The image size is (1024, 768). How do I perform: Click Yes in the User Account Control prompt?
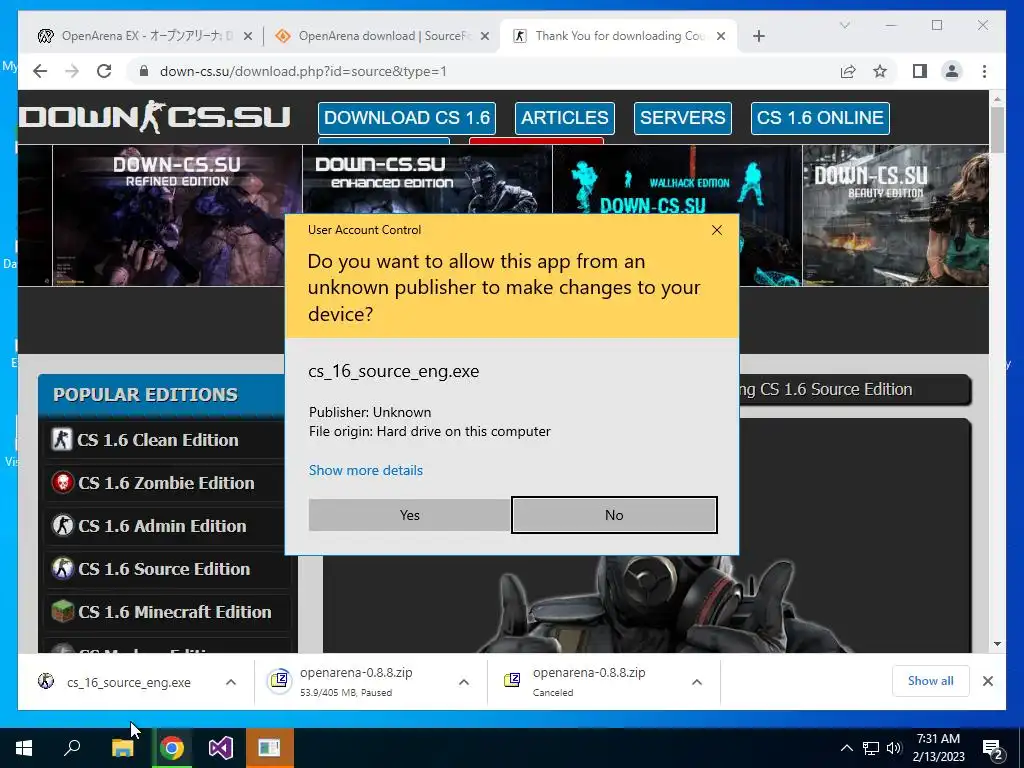click(409, 515)
